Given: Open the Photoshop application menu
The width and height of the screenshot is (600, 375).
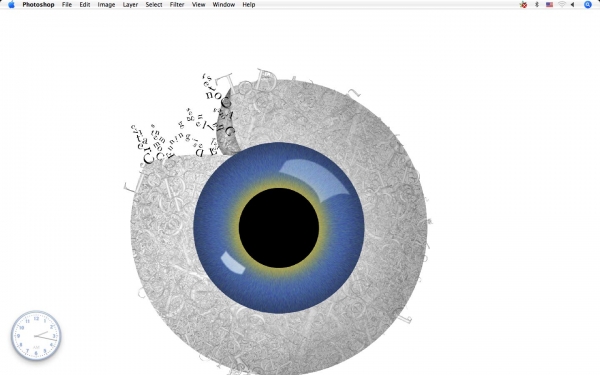Looking at the screenshot, I should 38,5.
